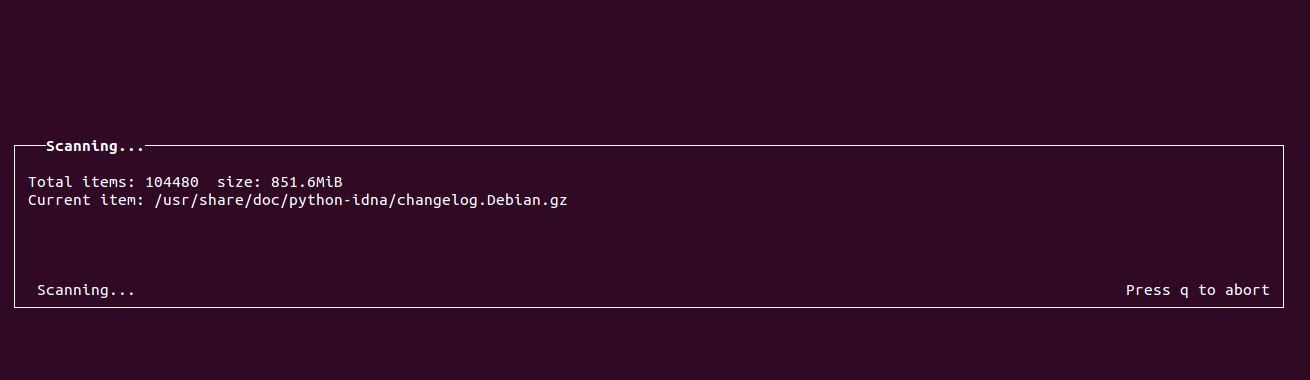Select the item count 104480
1310x380 pixels.
pos(172,182)
